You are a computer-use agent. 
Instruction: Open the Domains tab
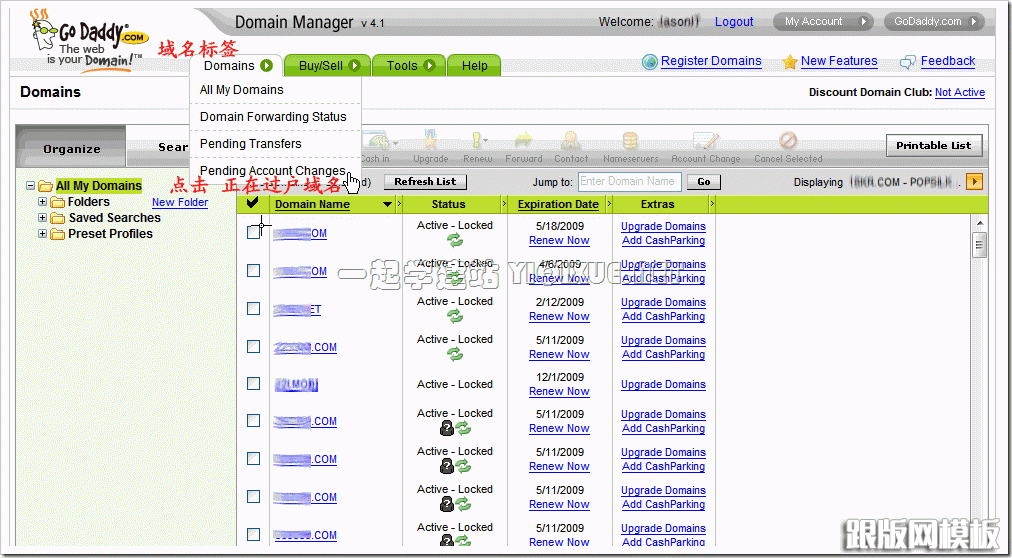(x=237, y=66)
